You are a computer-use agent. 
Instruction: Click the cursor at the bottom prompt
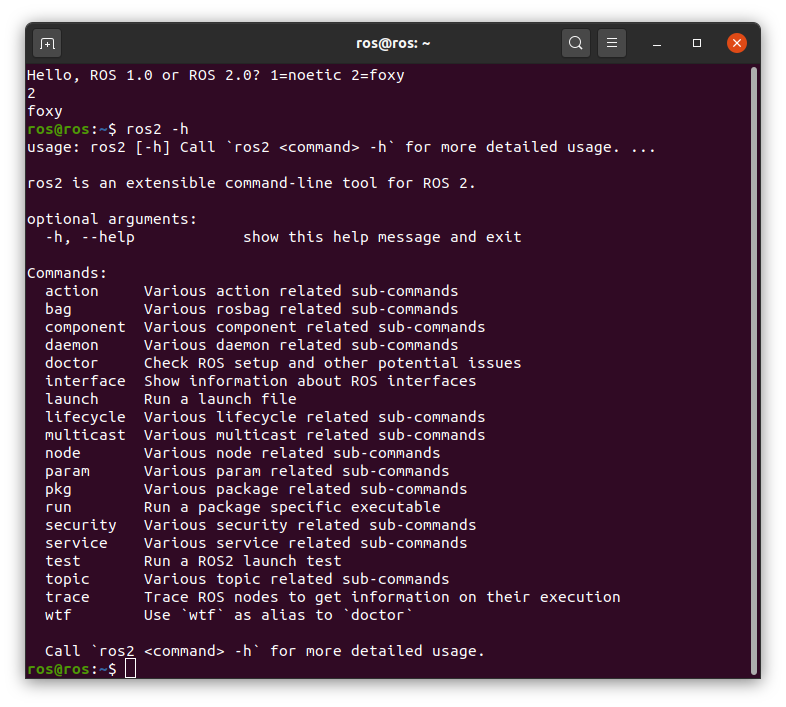130,668
